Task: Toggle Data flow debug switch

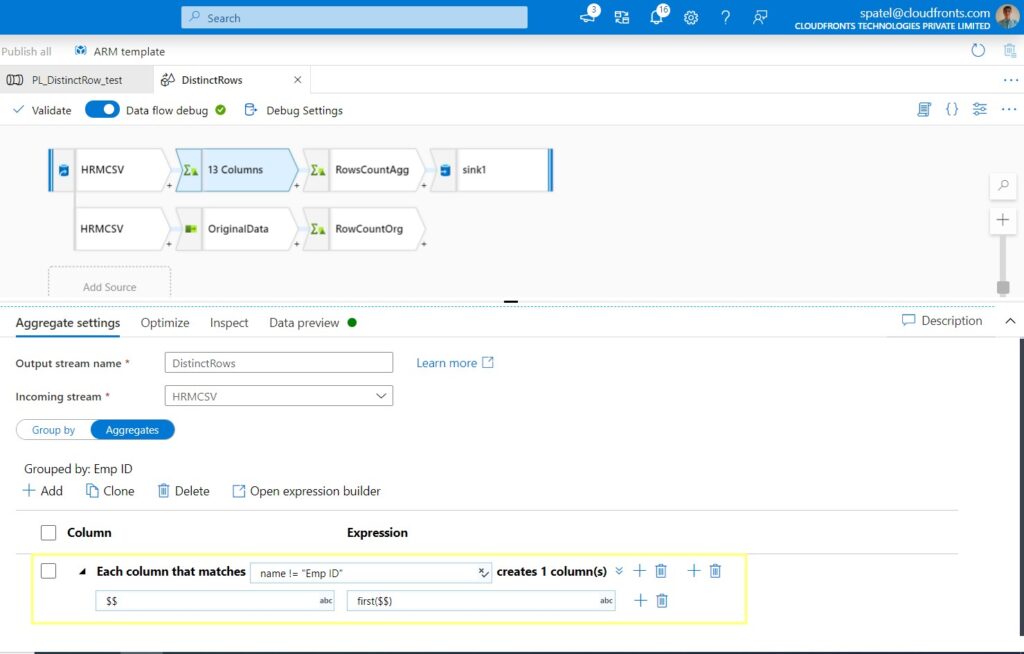Action: coord(102,109)
